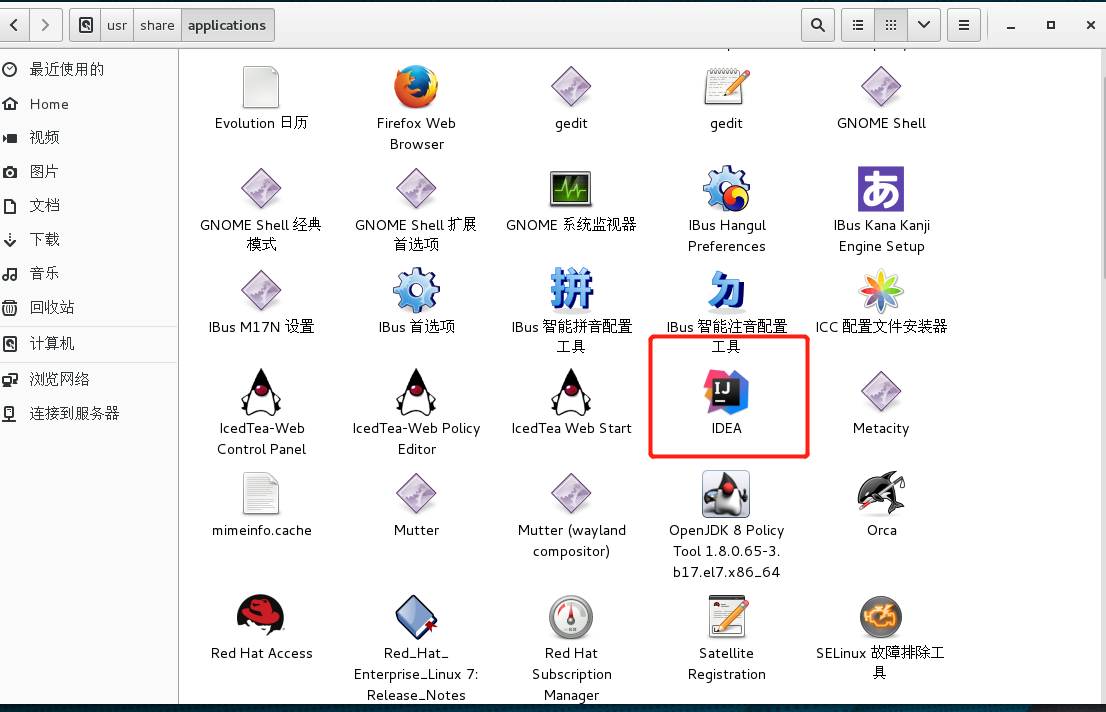Click the gedit icon with notepad and pencil
This screenshot has width=1106, height=712.
pyautogui.click(x=727, y=87)
